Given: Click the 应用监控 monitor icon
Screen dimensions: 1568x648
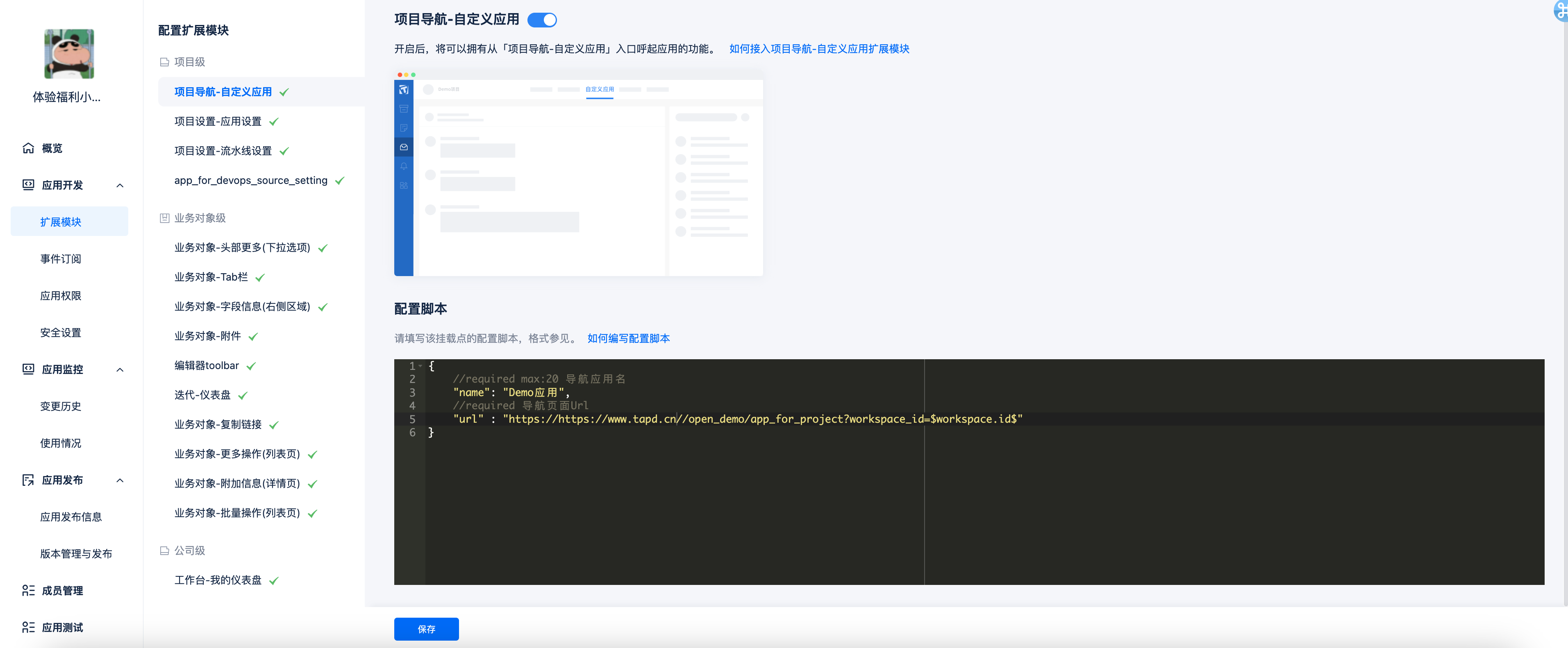Looking at the screenshot, I should (28, 369).
